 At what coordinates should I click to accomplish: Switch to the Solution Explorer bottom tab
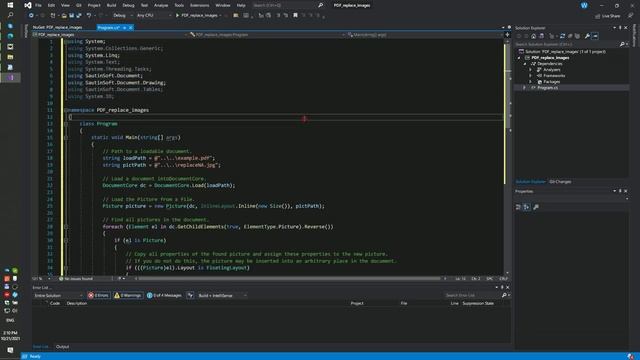coord(530,182)
